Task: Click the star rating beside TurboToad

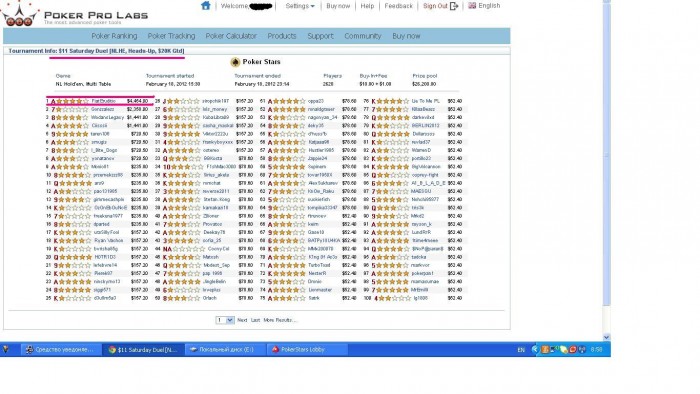Action: point(289,265)
